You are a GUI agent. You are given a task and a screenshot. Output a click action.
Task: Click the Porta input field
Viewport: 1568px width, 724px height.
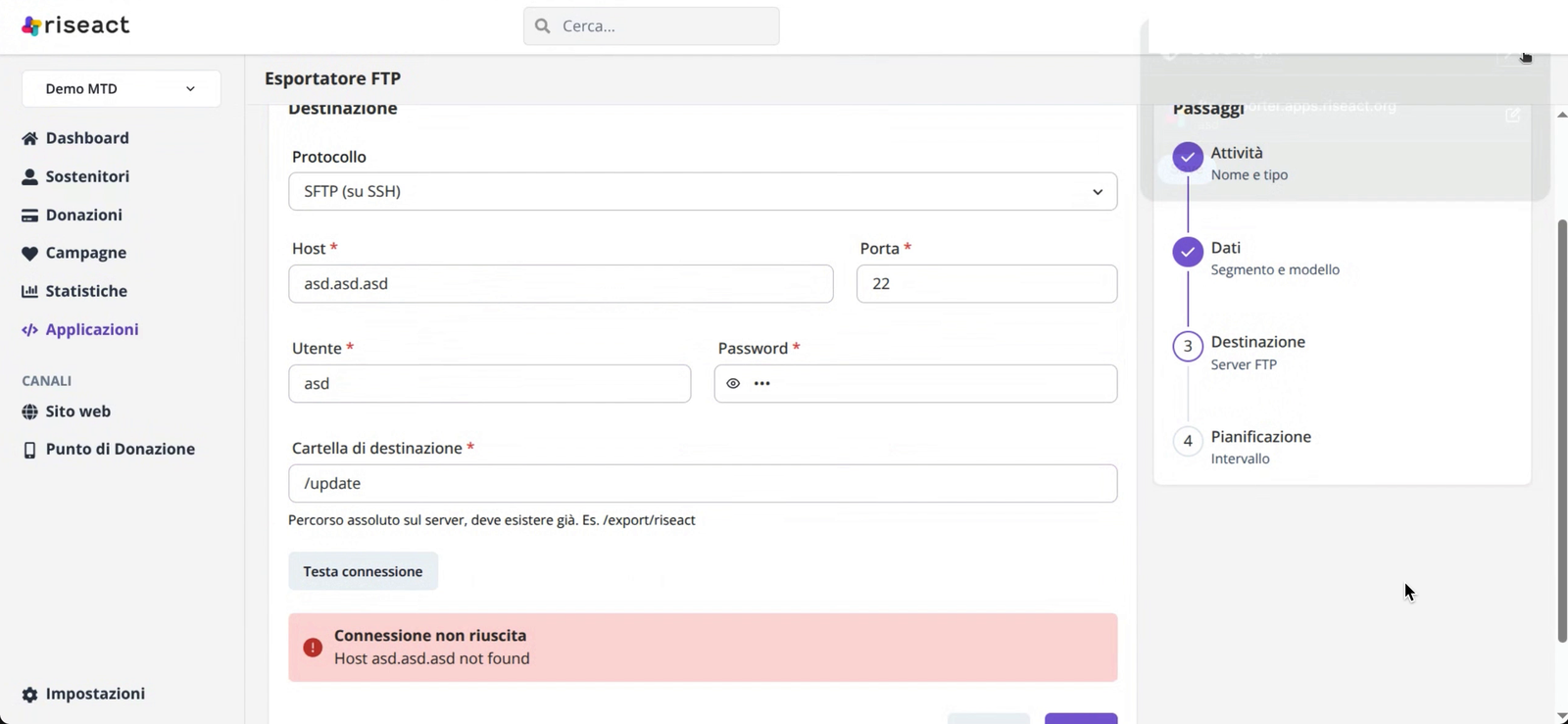click(x=987, y=284)
